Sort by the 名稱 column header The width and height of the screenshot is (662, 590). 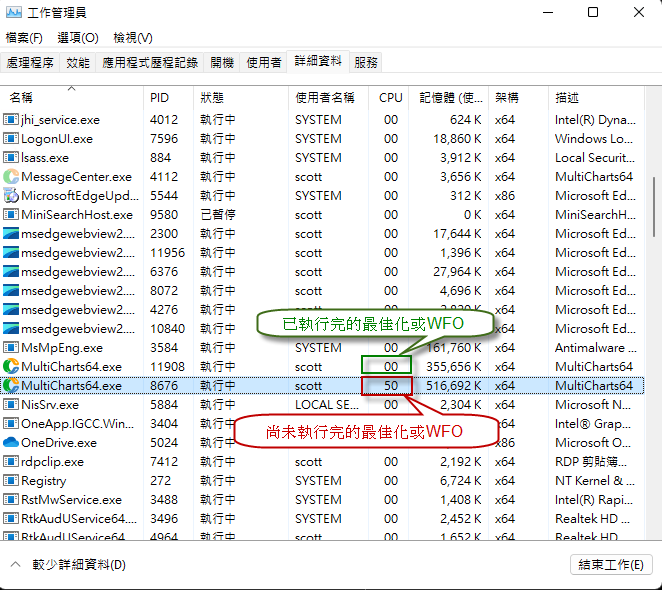72,98
